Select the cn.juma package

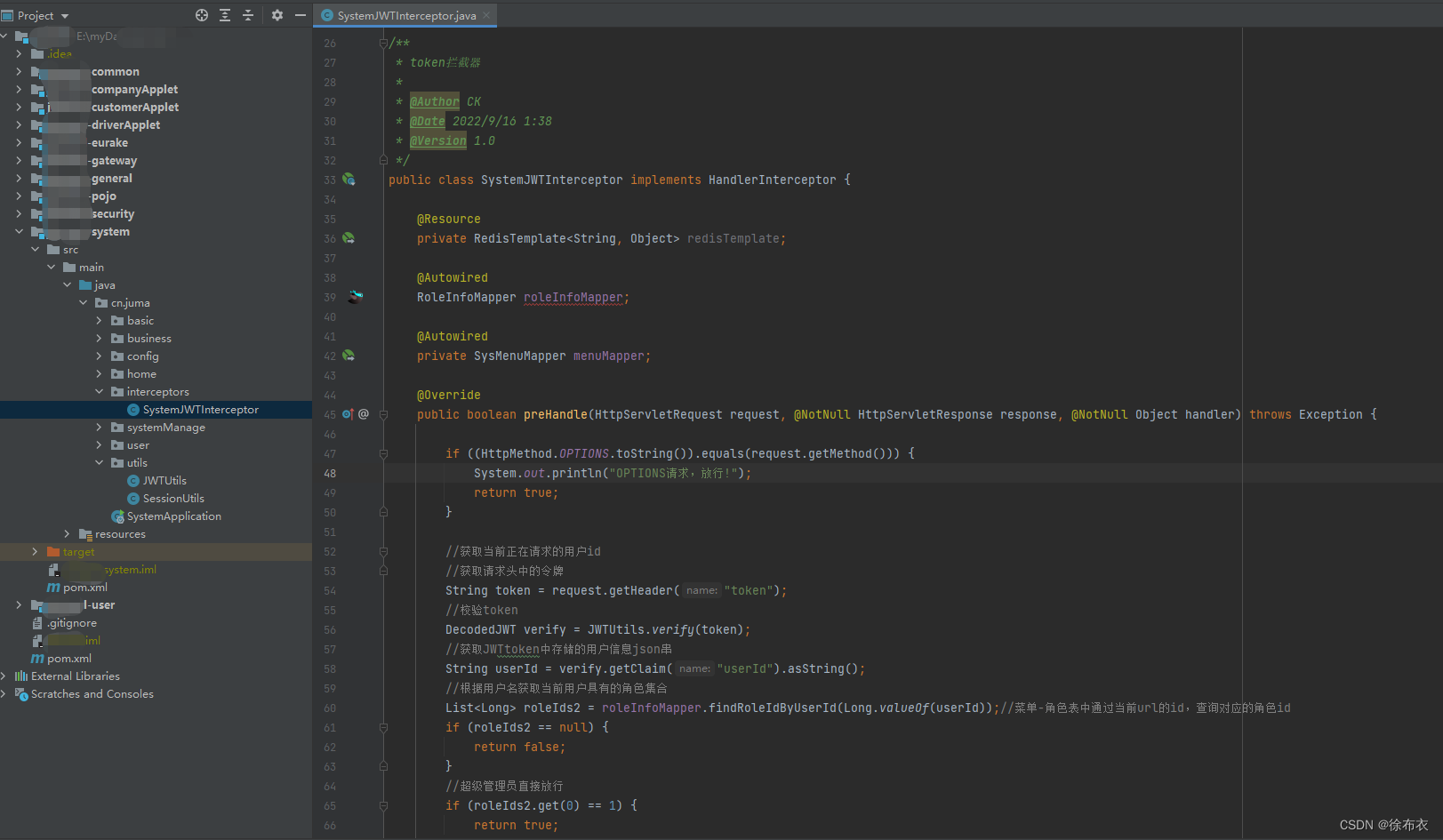point(130,302)
